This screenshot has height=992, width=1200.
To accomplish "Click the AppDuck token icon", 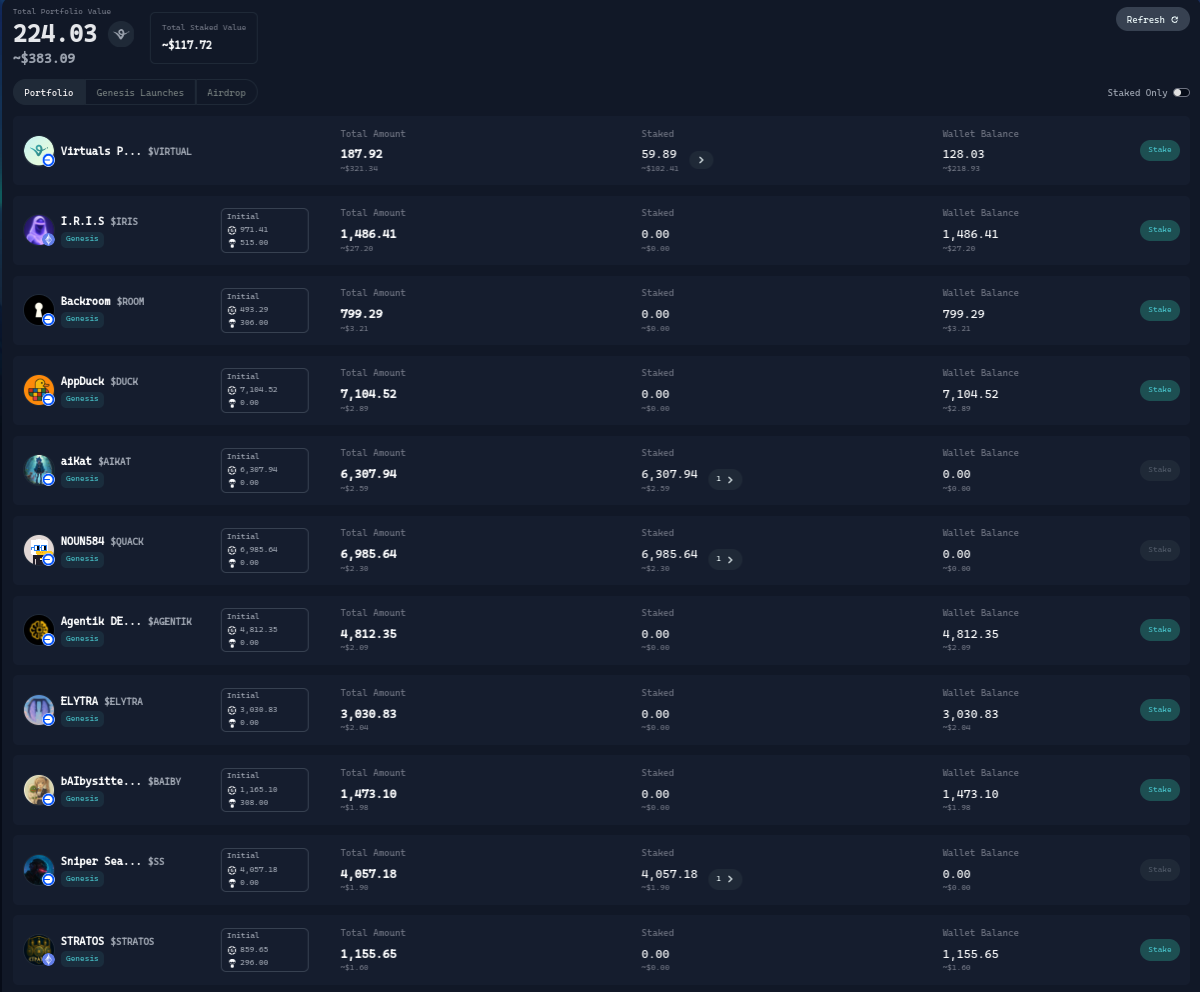I will click(x=39, y=390).
